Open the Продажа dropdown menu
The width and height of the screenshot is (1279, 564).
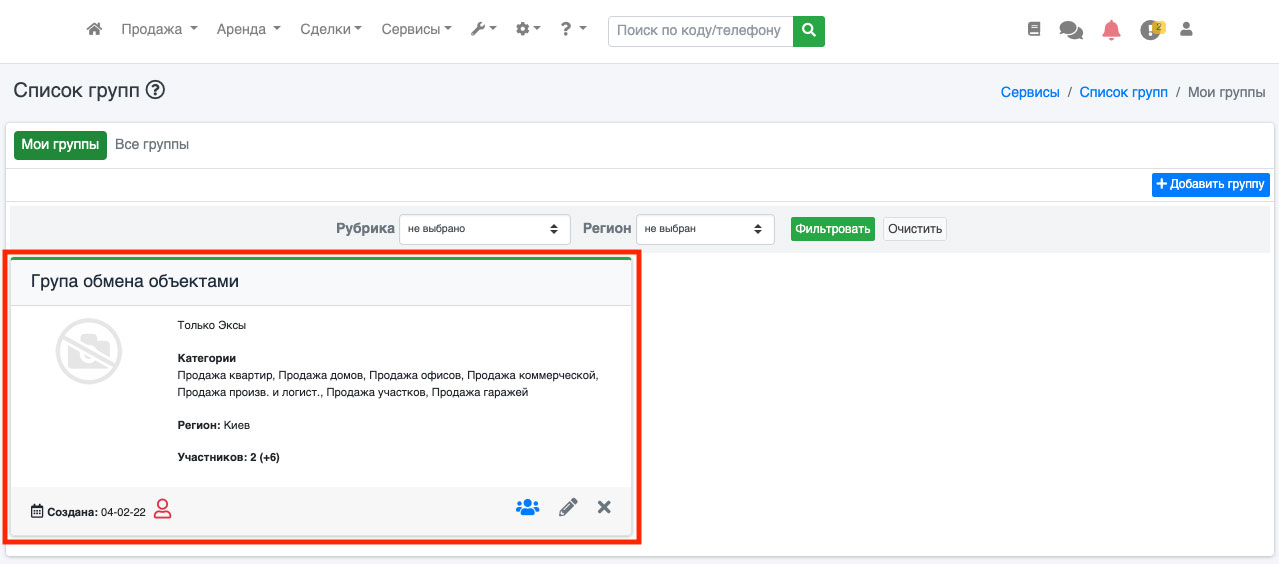point(159,30)
